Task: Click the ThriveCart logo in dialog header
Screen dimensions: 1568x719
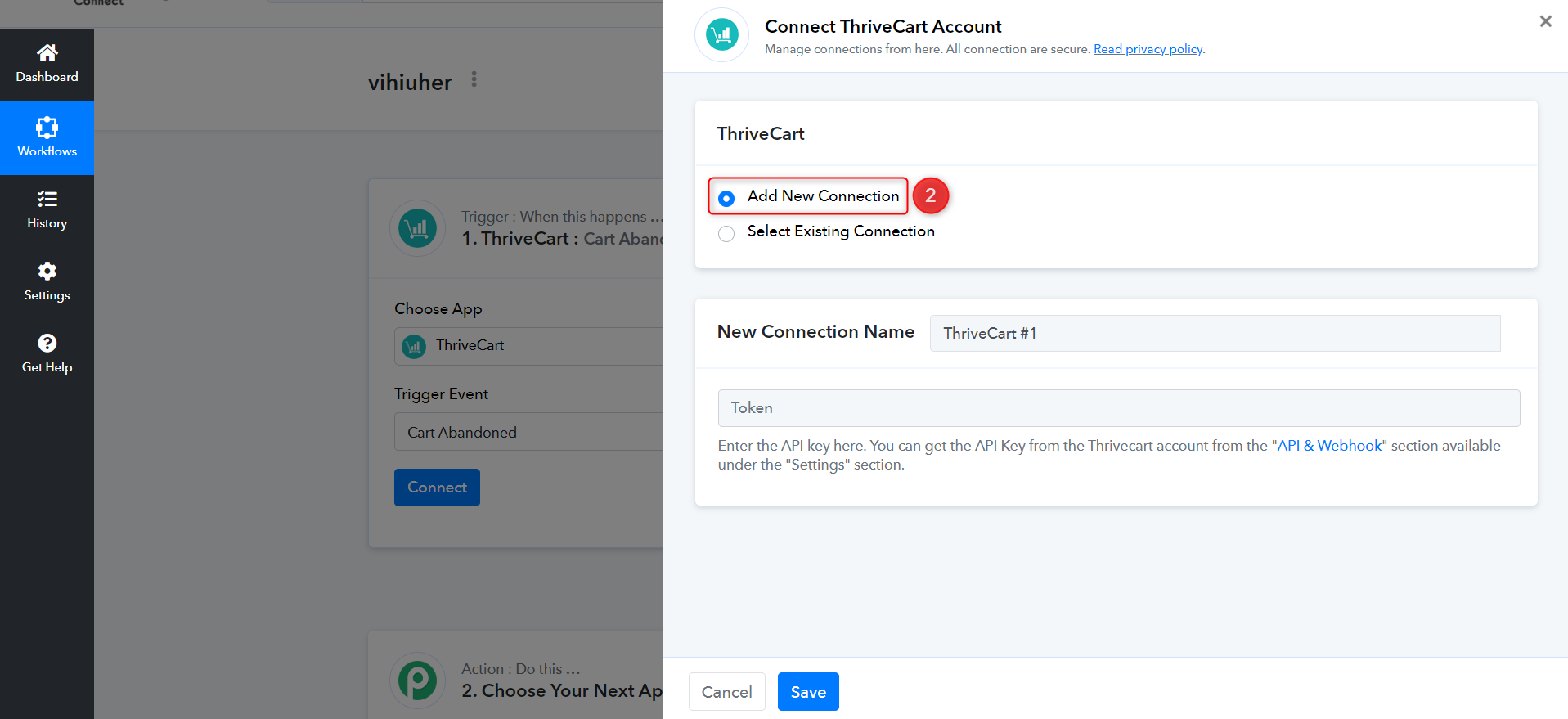Action: click(721, 34)
